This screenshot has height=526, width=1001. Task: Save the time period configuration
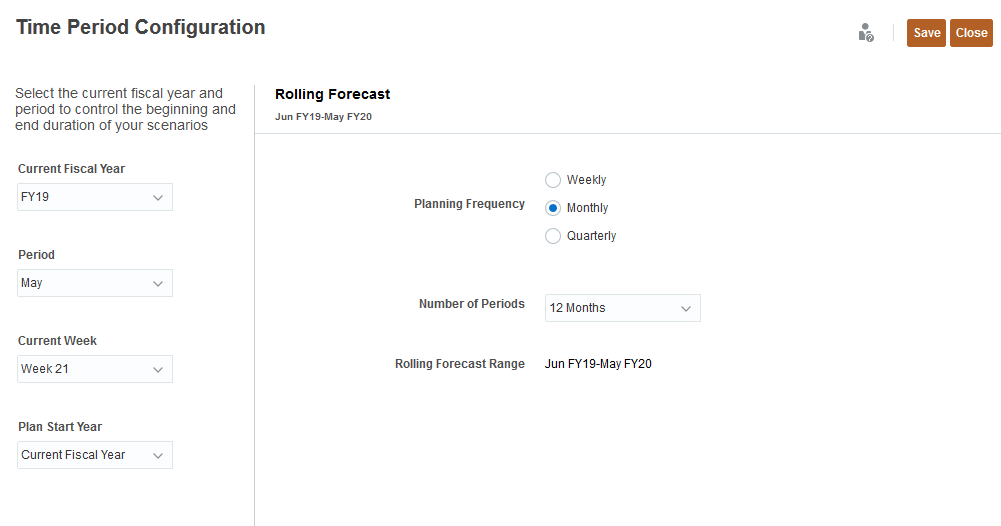click(926, 33)
